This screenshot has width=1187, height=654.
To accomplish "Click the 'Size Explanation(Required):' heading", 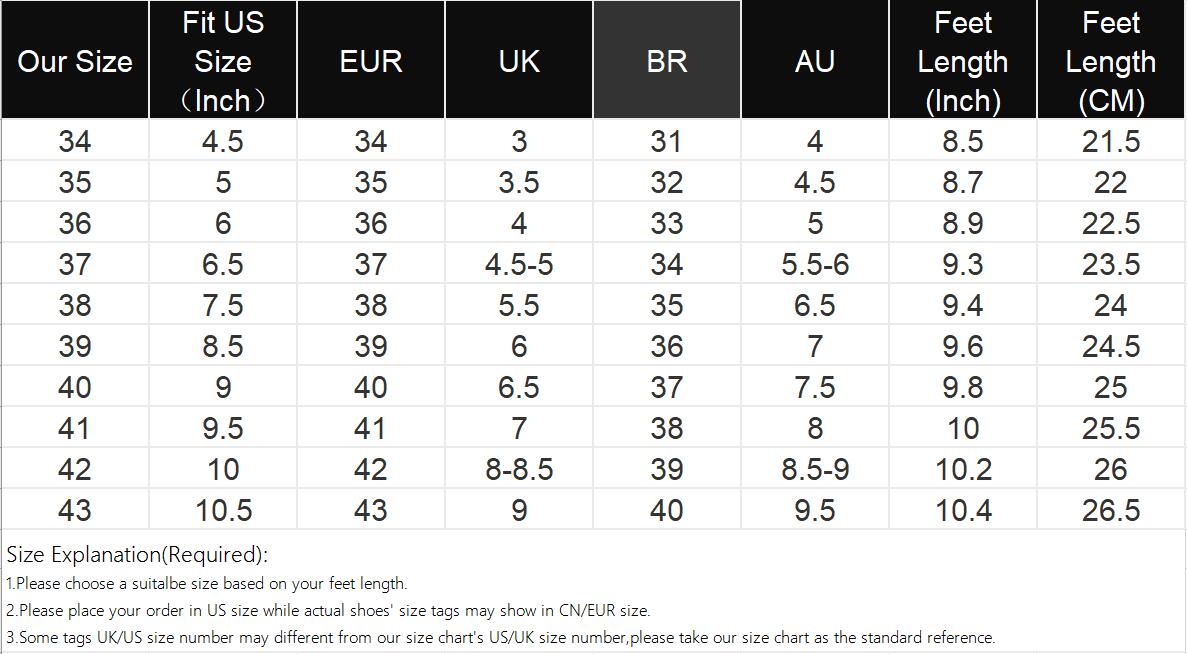I will [x=137, y=555].
